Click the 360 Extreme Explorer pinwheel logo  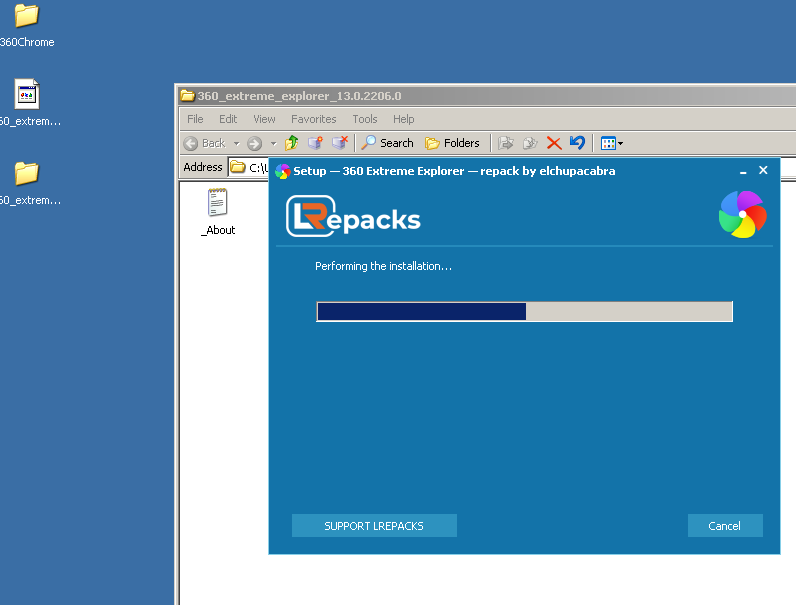click(x=743, y=214)
